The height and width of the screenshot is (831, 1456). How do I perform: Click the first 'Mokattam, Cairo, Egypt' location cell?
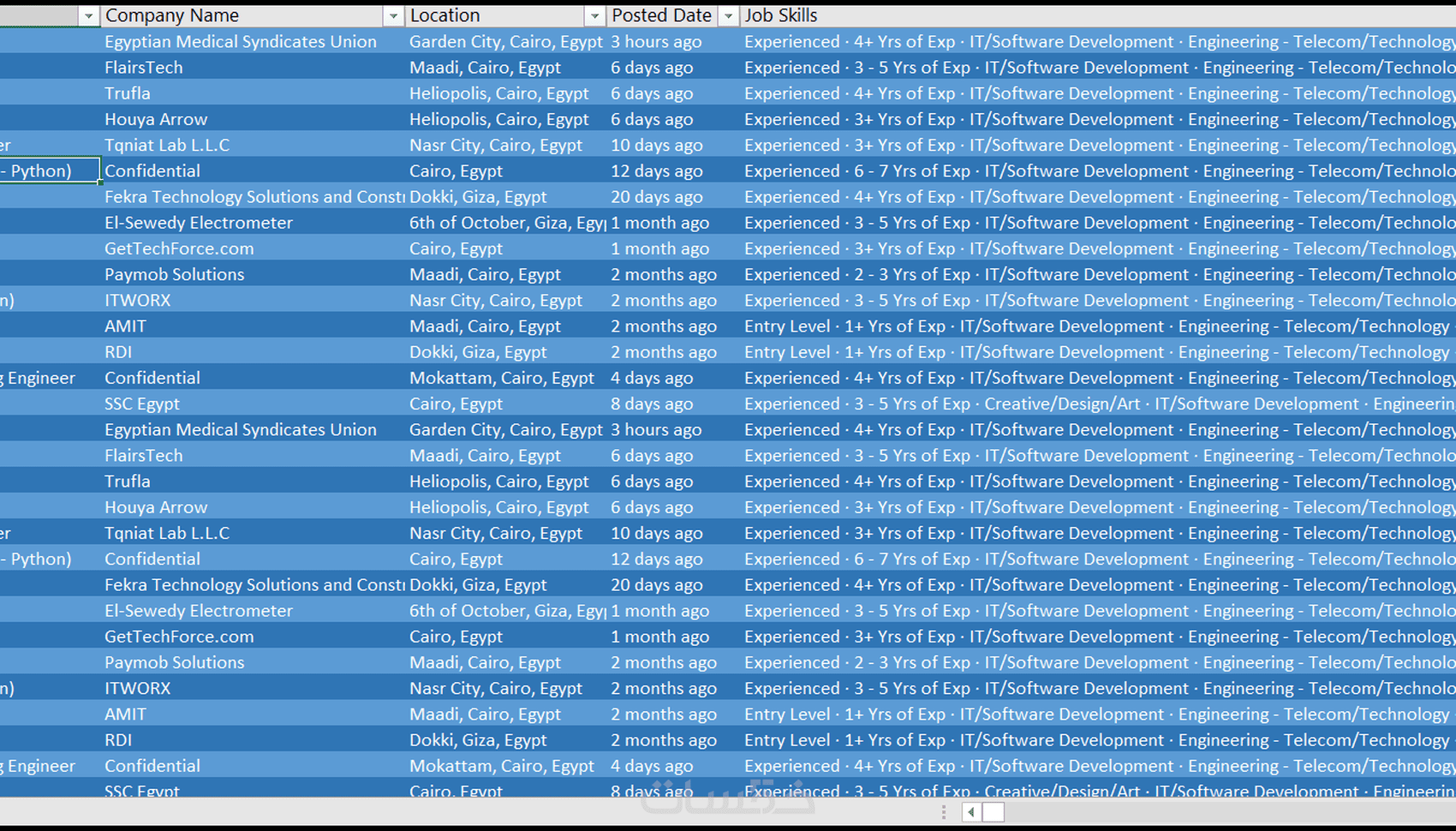pyautogui.click(x=505, y=378)
